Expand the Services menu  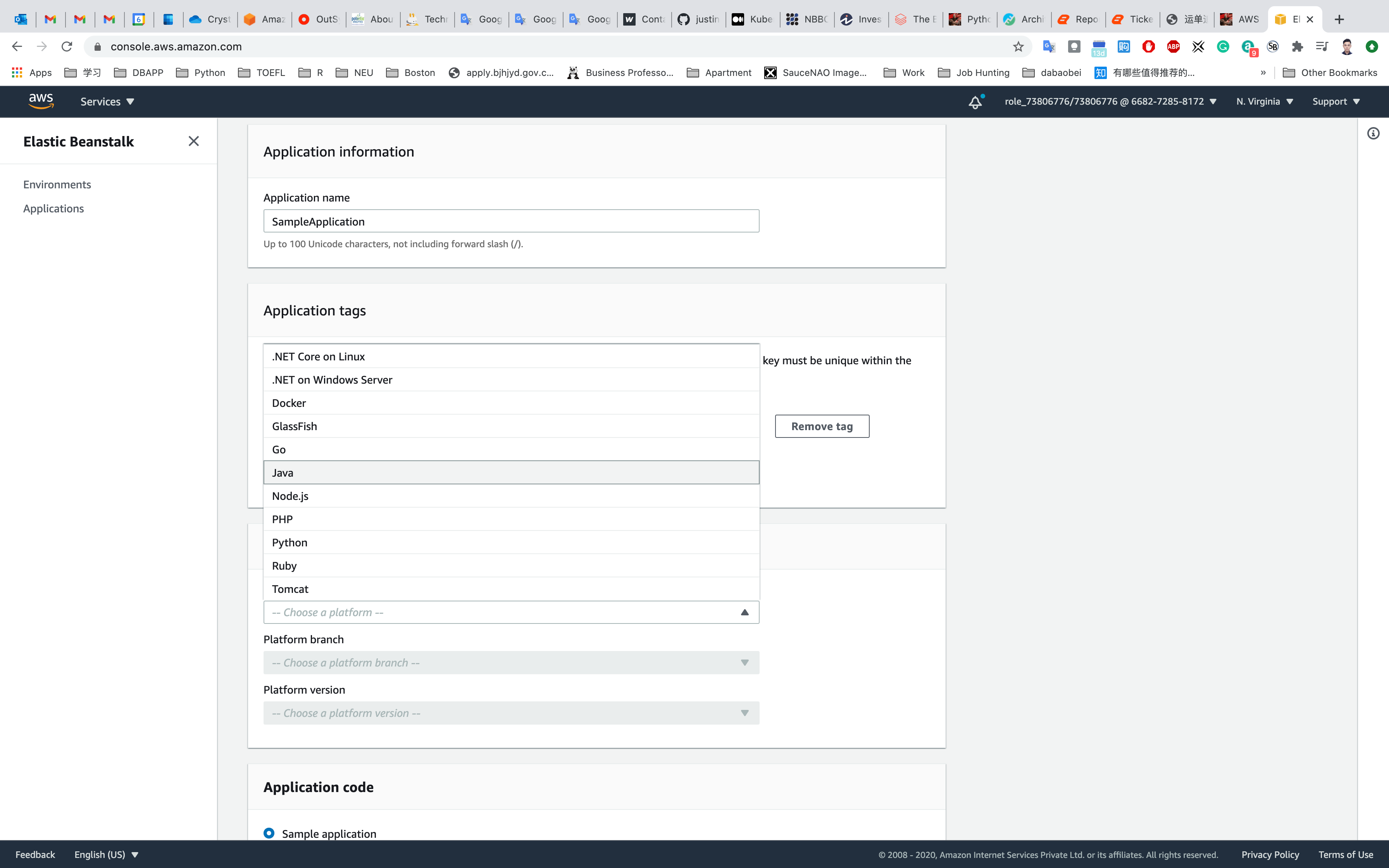107,102
